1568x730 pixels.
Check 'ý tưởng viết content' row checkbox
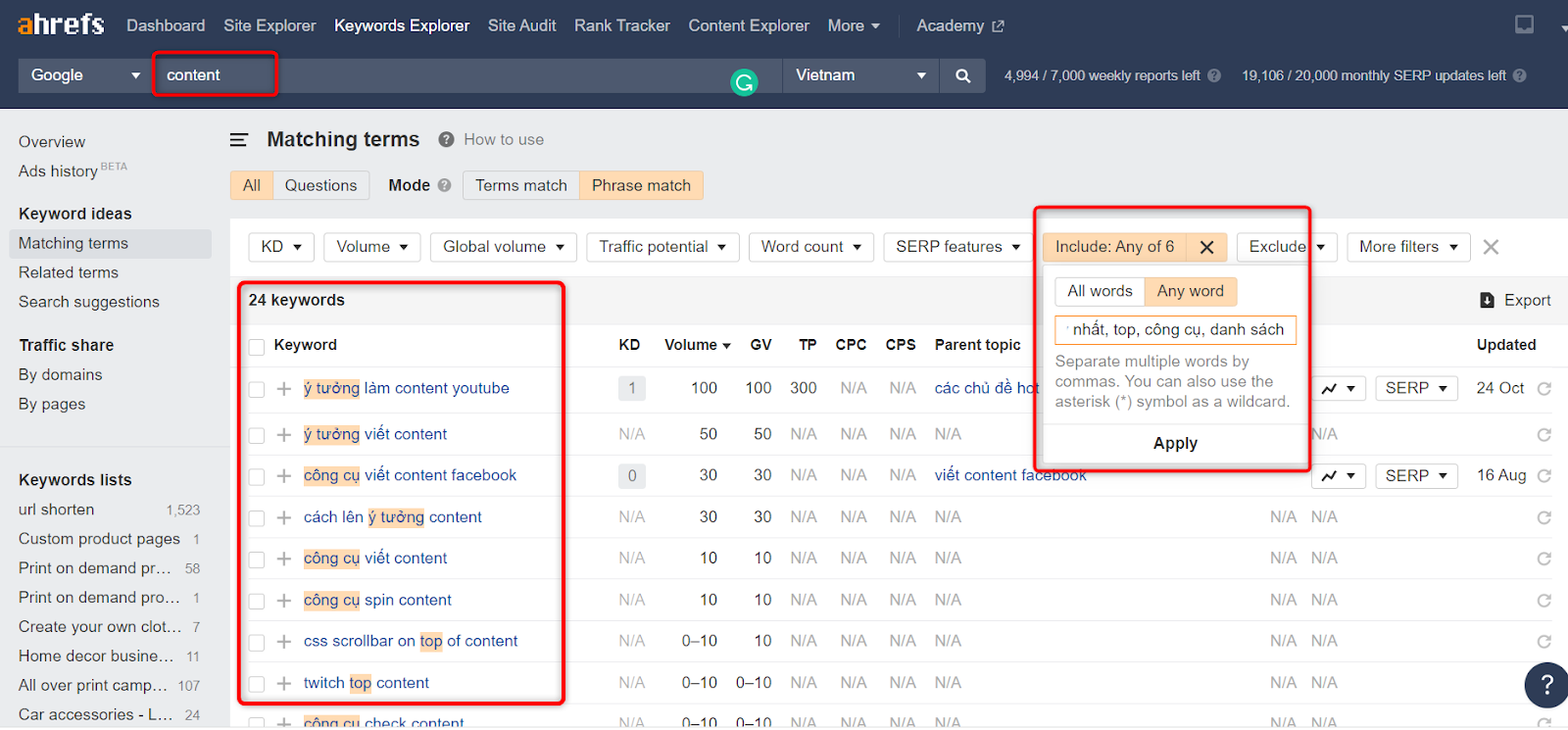point(257,436)
